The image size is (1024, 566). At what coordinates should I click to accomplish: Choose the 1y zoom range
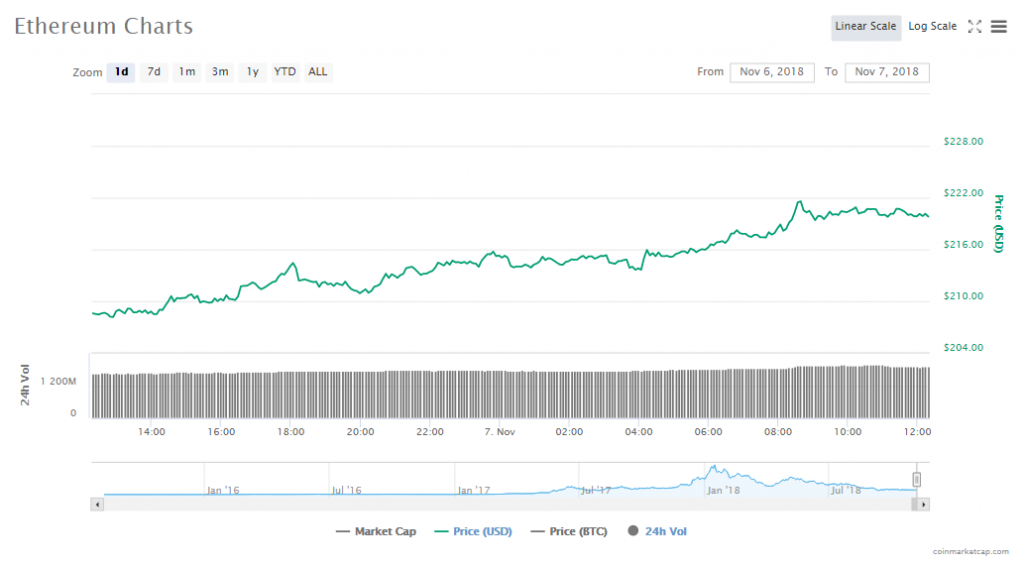click(253, 72)
